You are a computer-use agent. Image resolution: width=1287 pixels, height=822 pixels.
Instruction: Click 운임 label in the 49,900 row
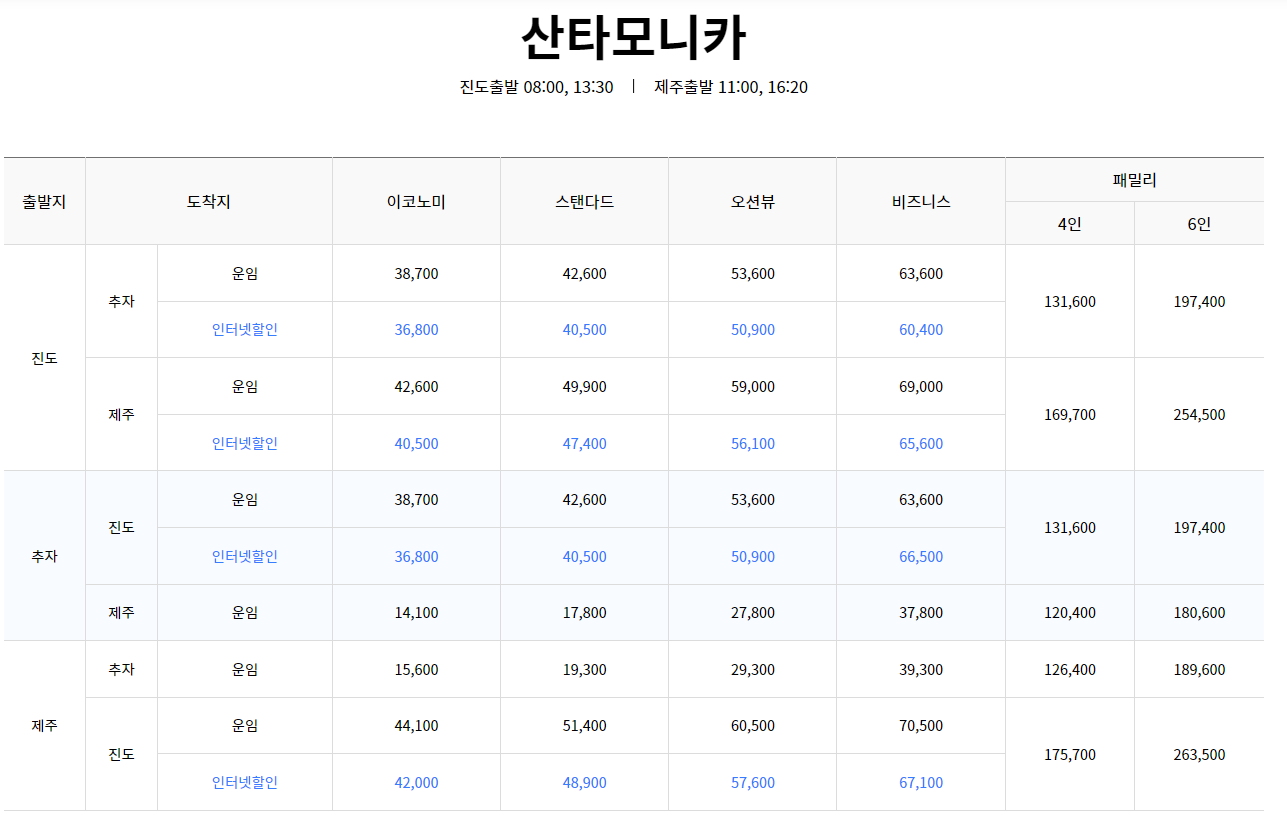pyautogui.click(x=245, y=387)
